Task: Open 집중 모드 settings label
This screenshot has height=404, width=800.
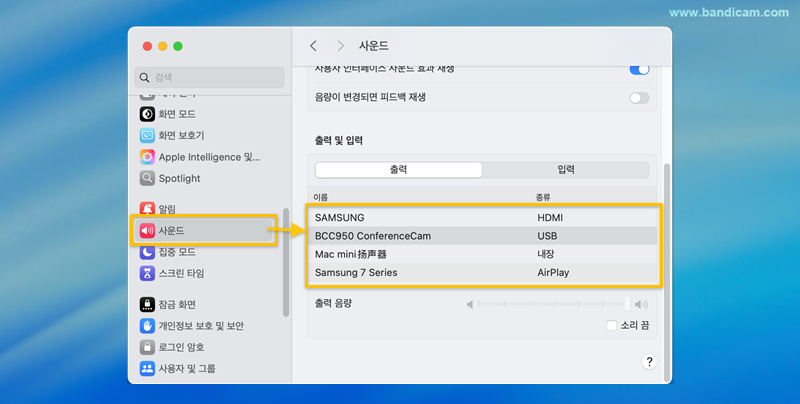Action: pyautogui.click(x=177, y=252)
